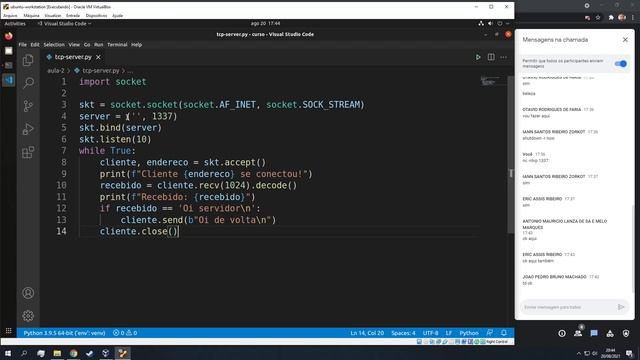Click the aula-2 breadcrumb folder
640x360 pixels.
tap(56, 71)
